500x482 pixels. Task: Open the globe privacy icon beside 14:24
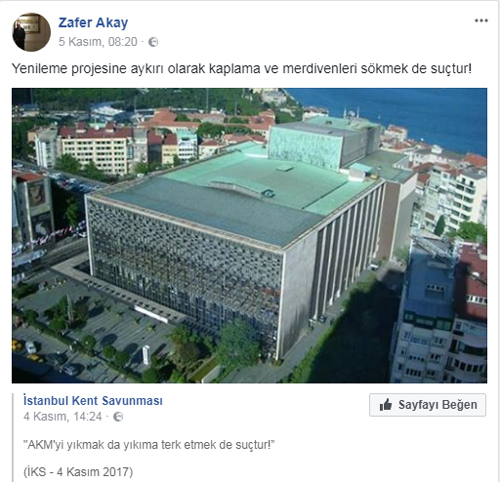click(x=118, y=416)
